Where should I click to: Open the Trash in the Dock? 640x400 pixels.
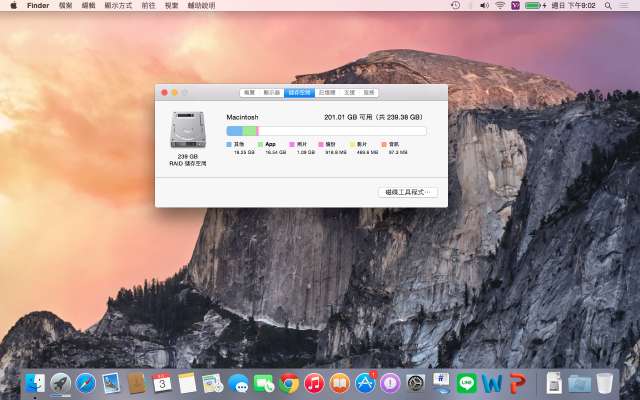(604, 383)
